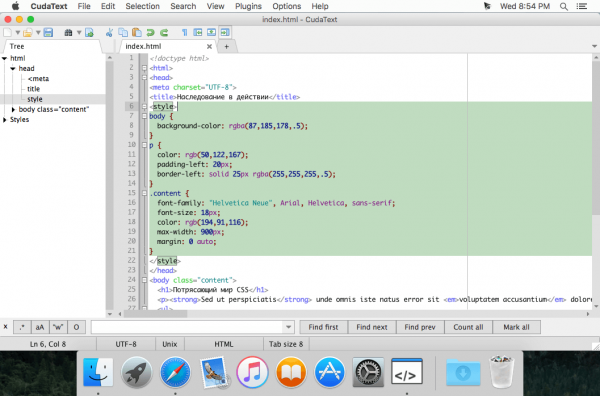
Task: Toggle the wrapped search O option
Action: point(76,327)
